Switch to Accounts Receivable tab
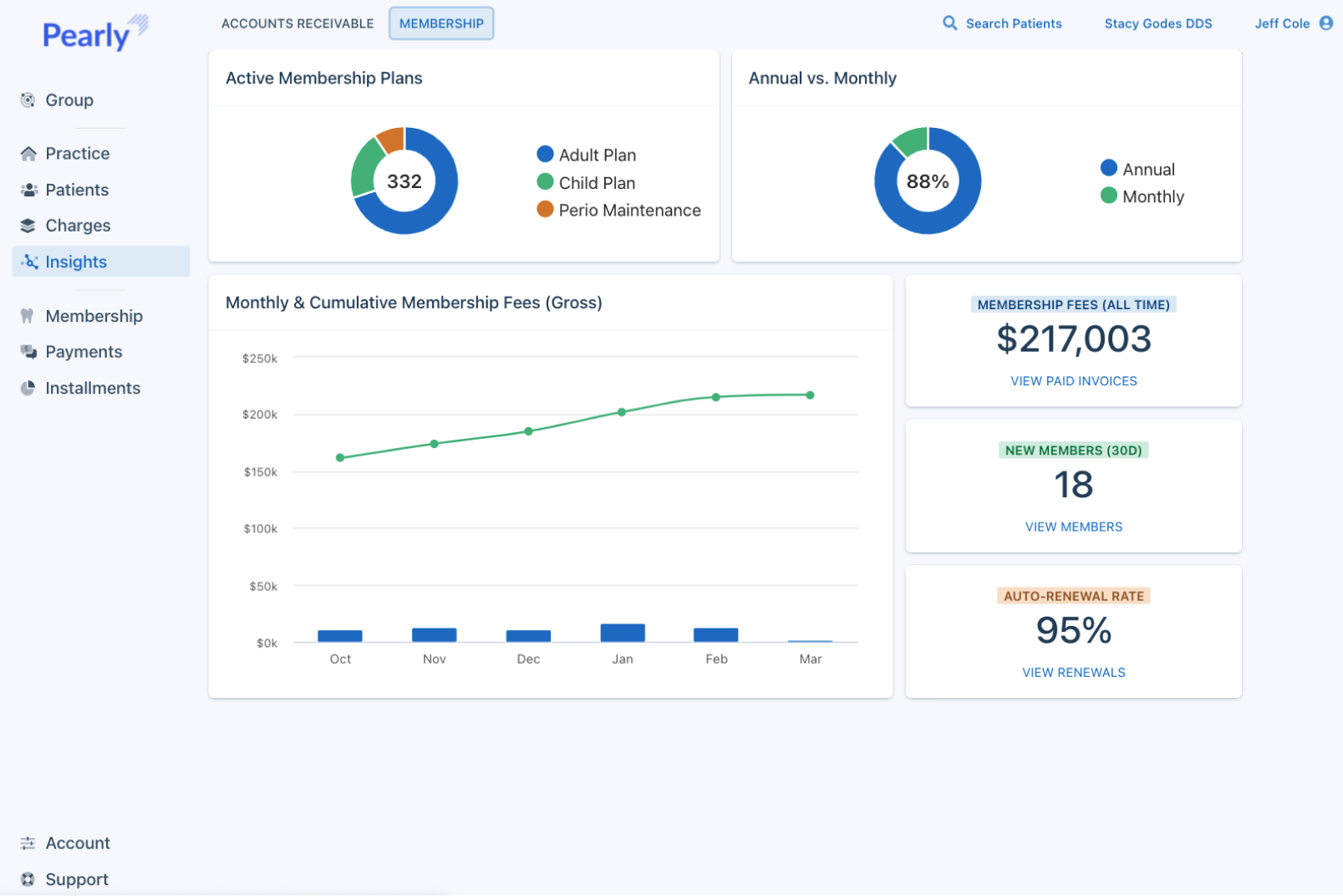The height and width of the screenshot is (896, 1343). 298,23
